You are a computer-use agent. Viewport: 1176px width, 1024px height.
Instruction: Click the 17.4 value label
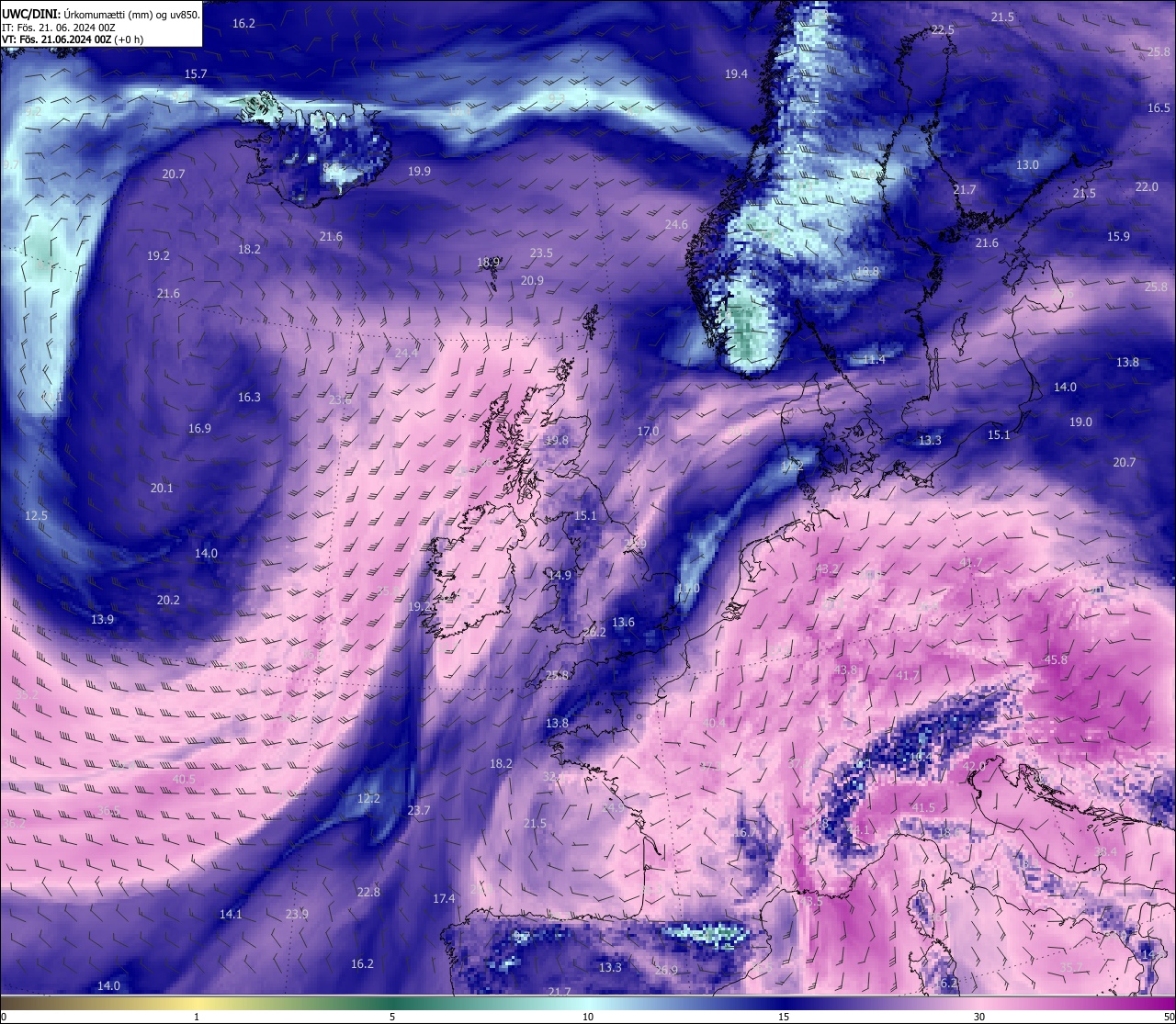tap(444, 898)
